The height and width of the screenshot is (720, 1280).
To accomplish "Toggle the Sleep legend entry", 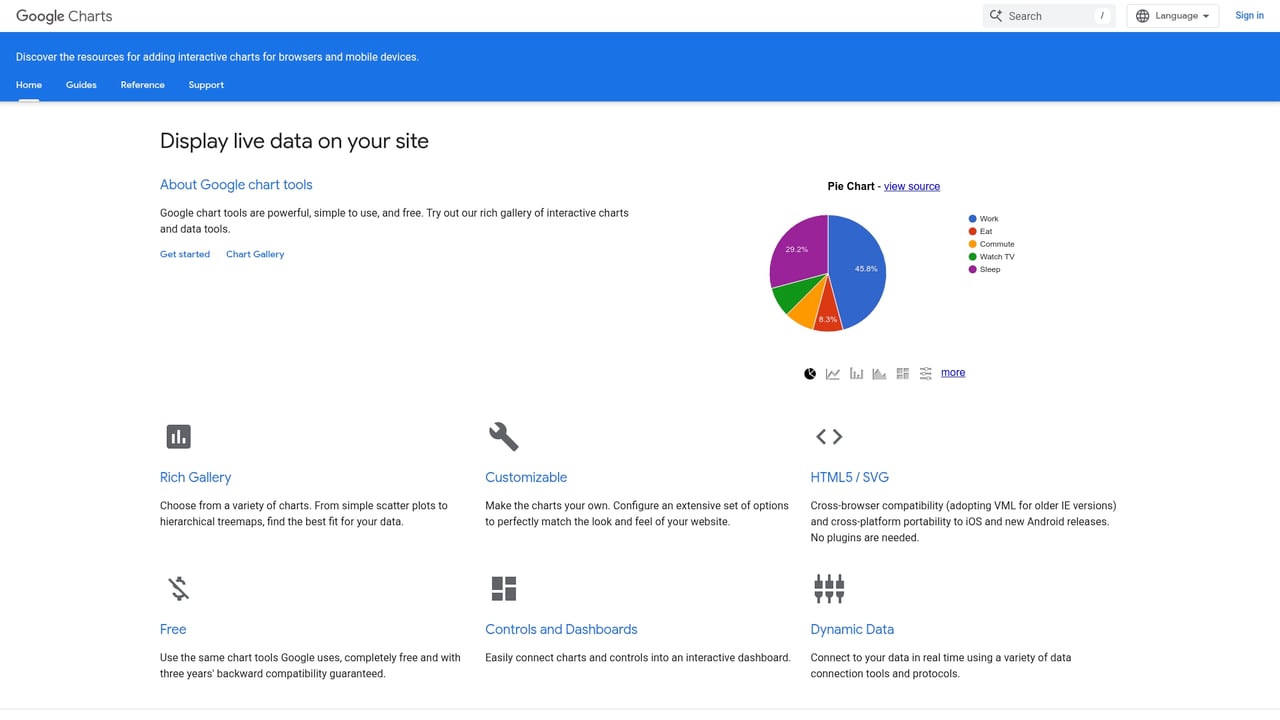I will [x=988, y=269].
